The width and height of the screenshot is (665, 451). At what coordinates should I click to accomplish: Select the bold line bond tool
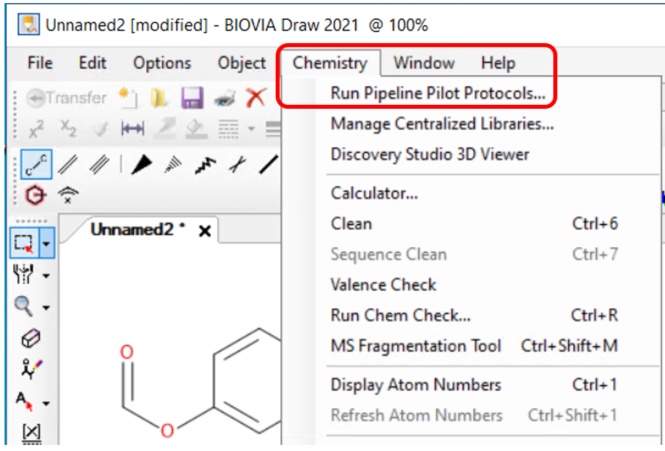tap(269, 165)
